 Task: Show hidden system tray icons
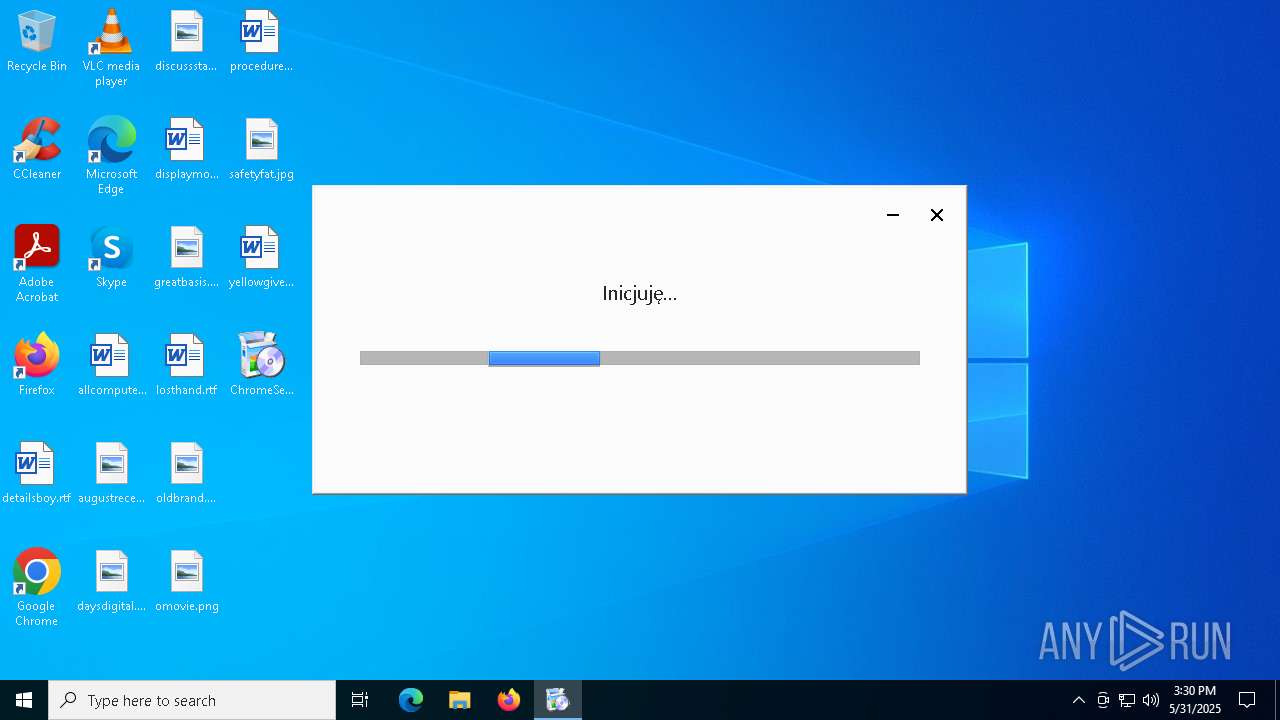[x=1078, y=700]
